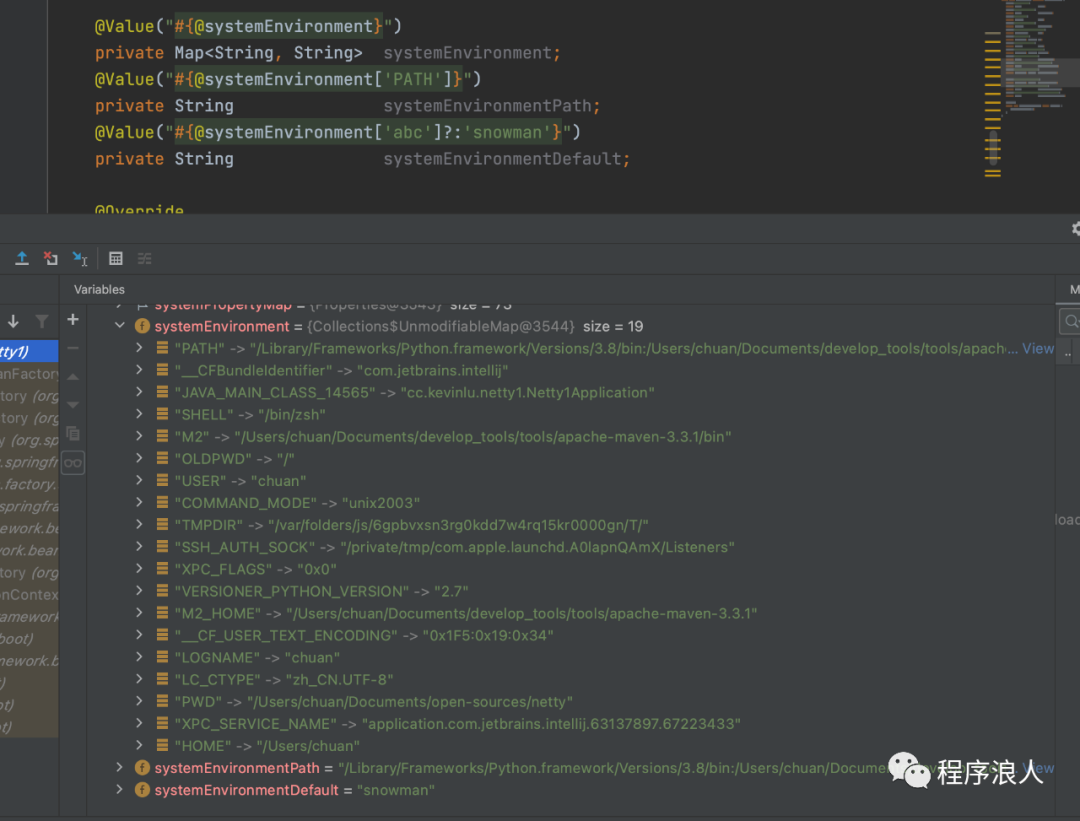Select the Variables tab
This screenshot has height=821, width=1080.
(x=99, y=289)
